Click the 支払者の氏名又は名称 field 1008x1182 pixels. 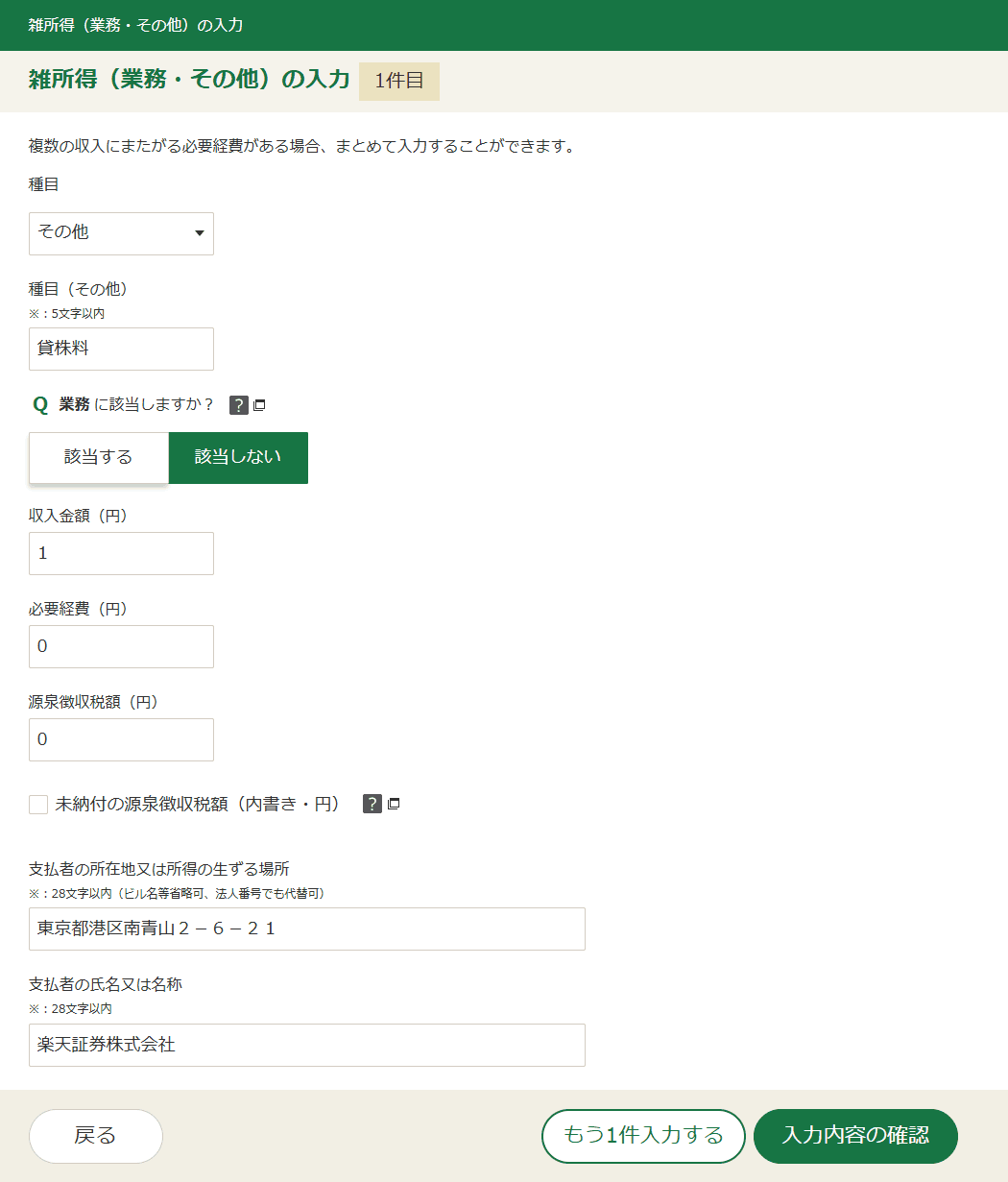point(307,1045)
